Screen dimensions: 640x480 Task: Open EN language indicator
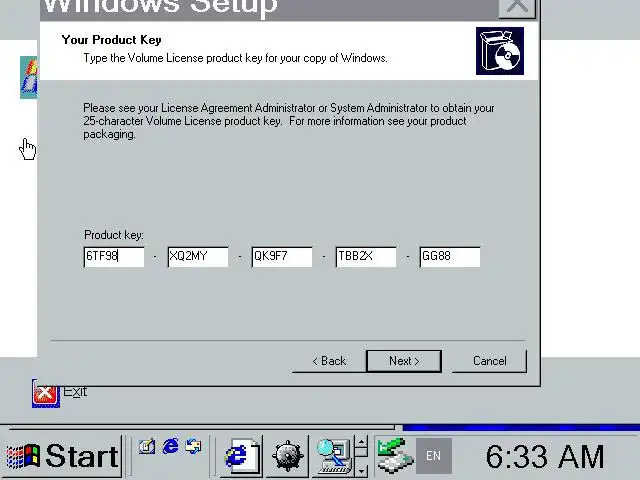tap(433, 456)
